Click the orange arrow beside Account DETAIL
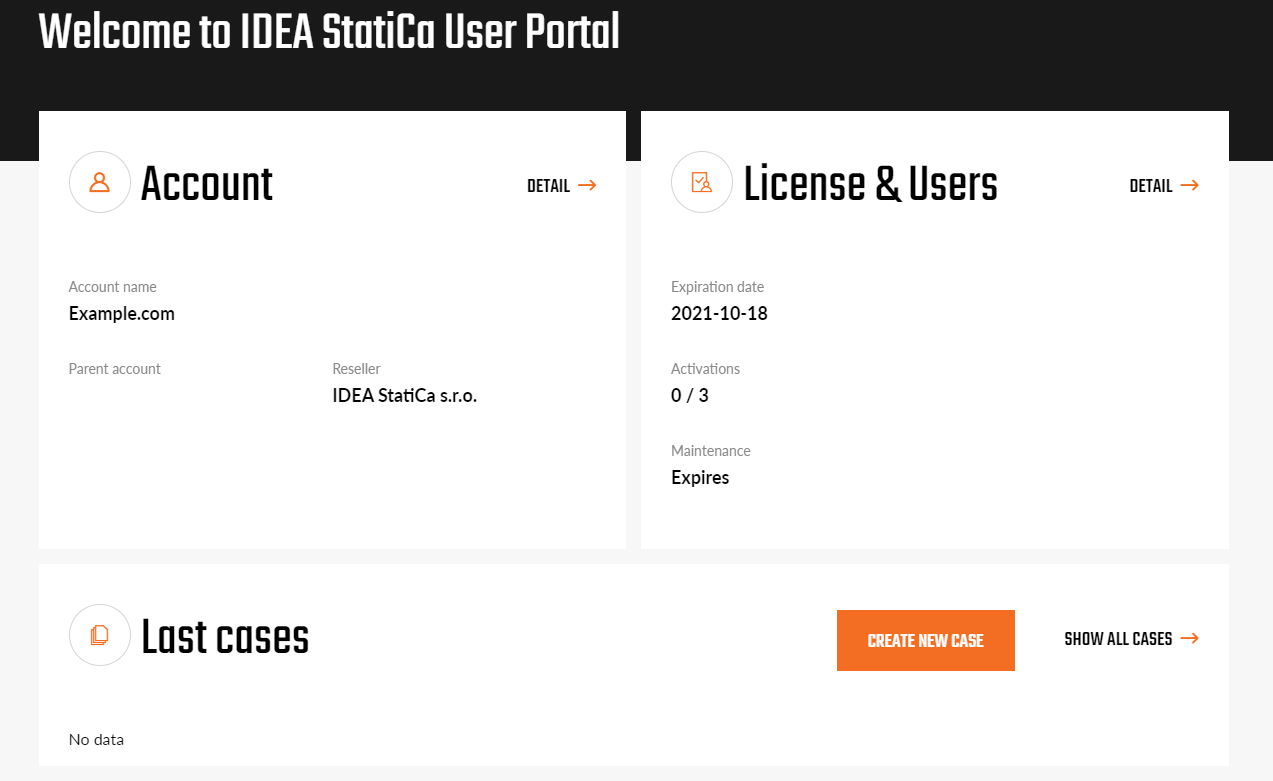The height and width of the screenshot is (781, 1273). (x=587, y=185)
